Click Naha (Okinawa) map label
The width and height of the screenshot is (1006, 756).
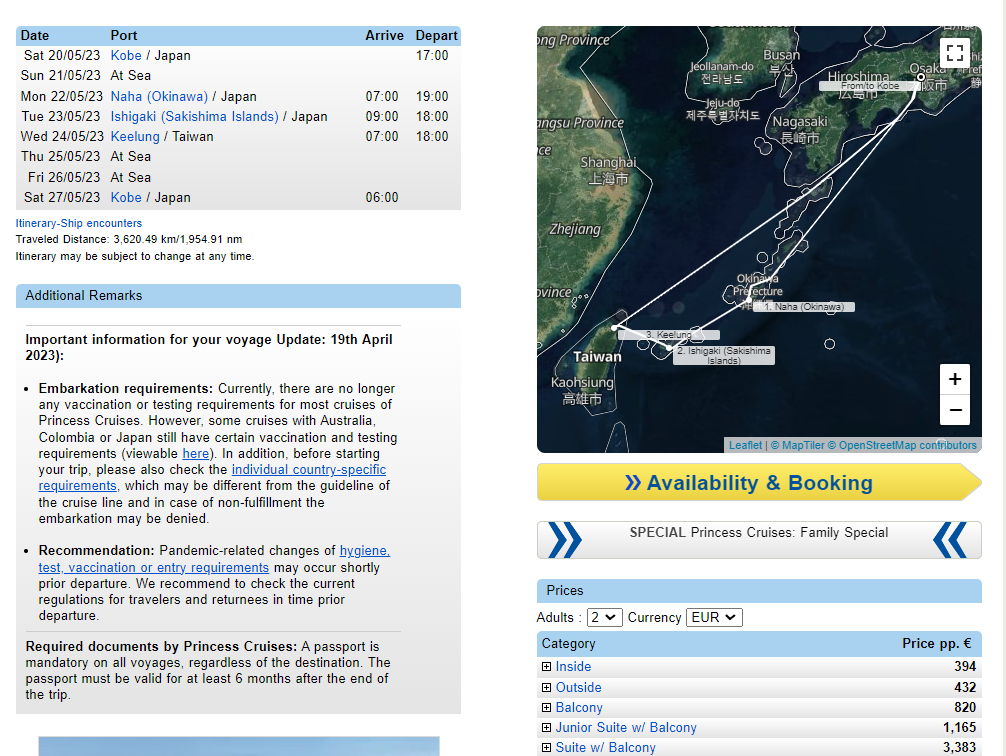(x=803, y=307)
